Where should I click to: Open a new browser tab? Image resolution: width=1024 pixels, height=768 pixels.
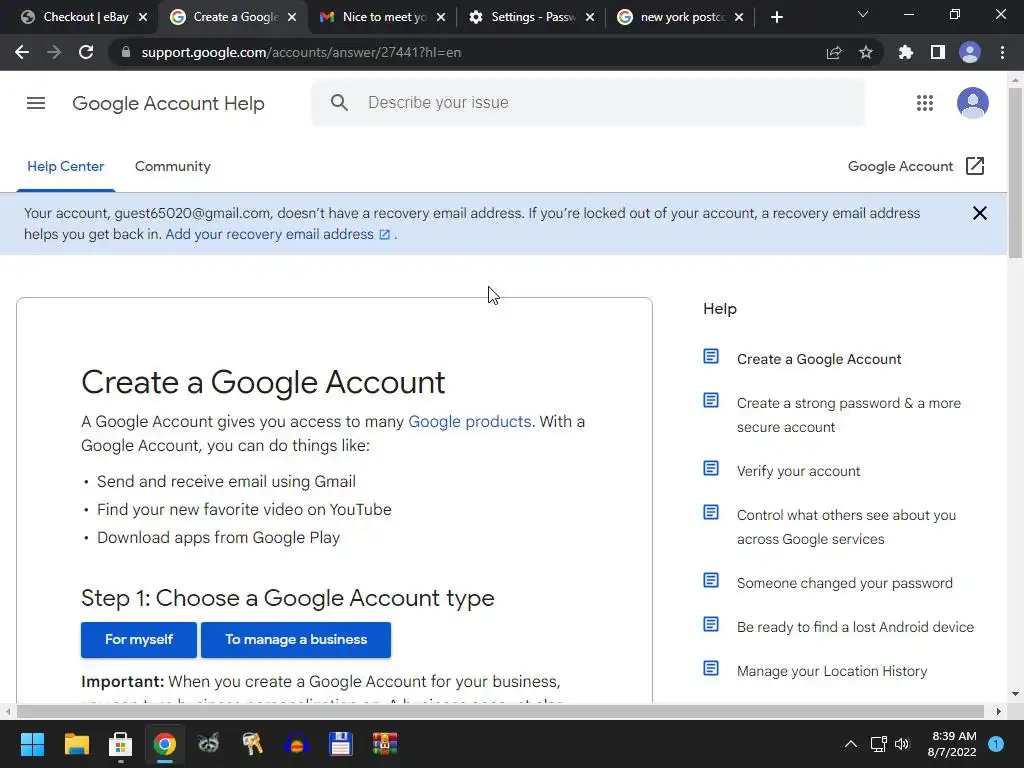[x=776, y=17]
